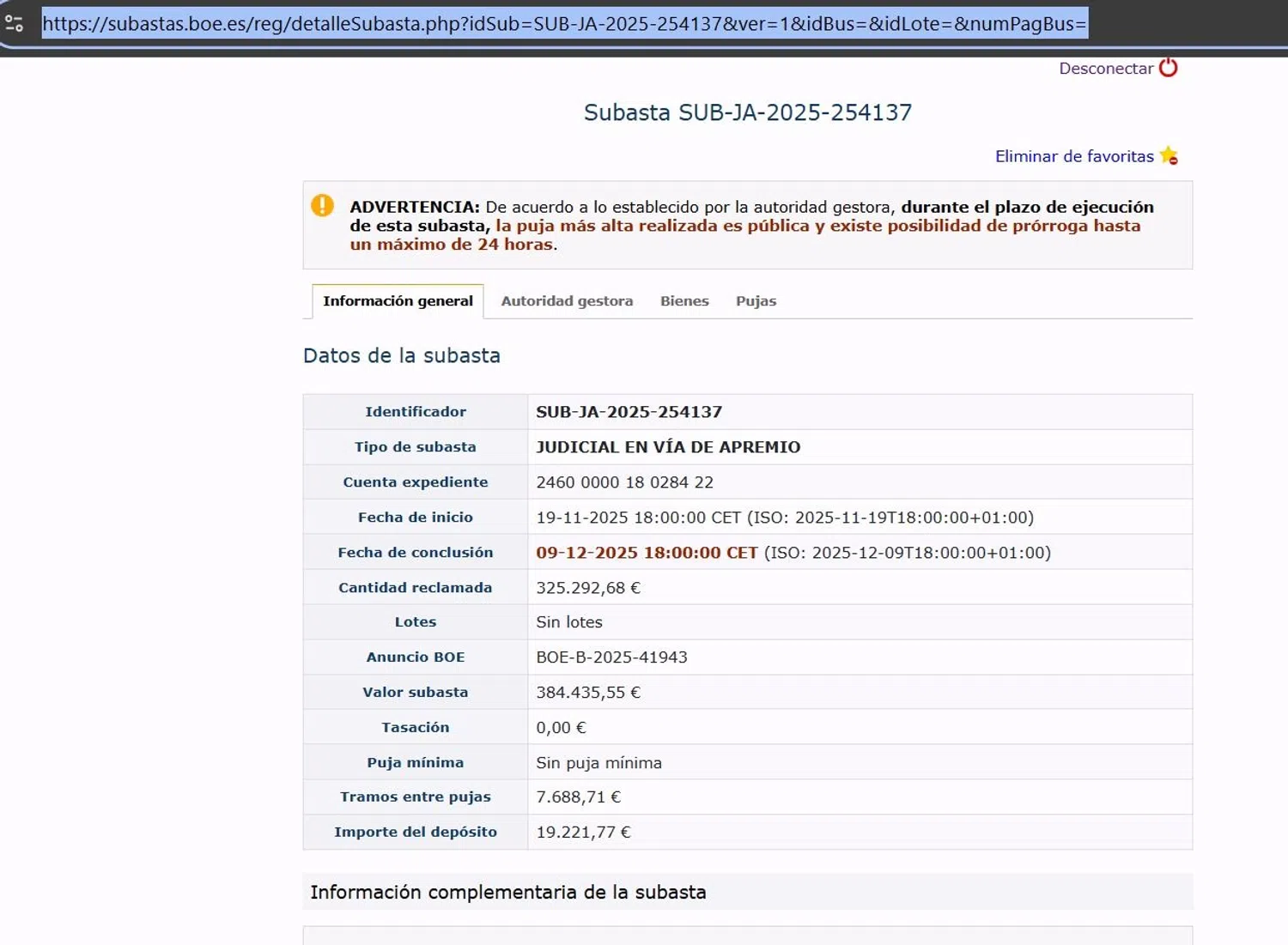Image resolution: width=1288 pixels, height=945 pixels.
Task: Select the URL in the address bar
Action: point(564,24)
